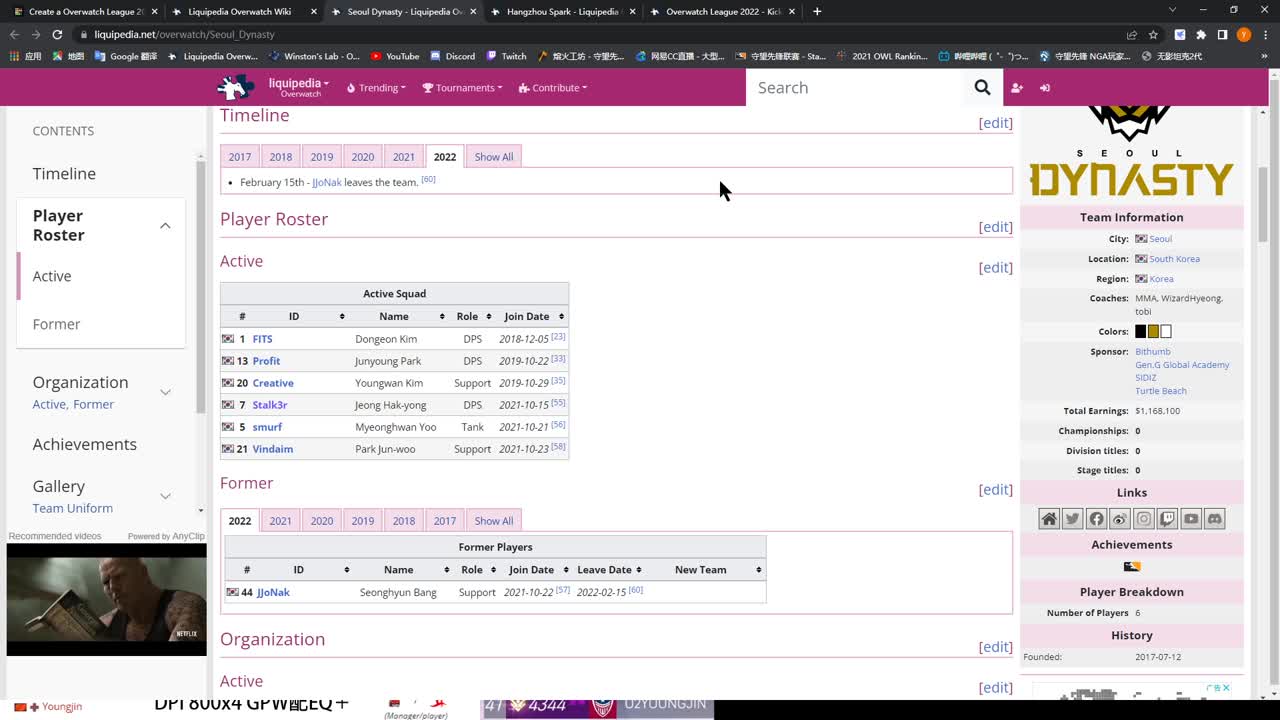The image size is (1280, 720).
Task: Jump to Achievements in the contents sidebar
Action: tap(85, 444)
